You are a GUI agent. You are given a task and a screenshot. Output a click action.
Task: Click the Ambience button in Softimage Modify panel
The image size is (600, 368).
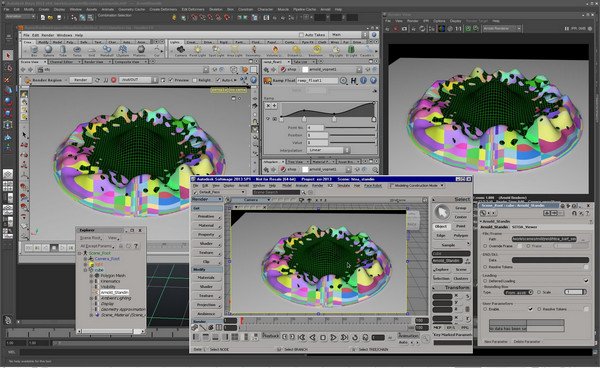207,314
